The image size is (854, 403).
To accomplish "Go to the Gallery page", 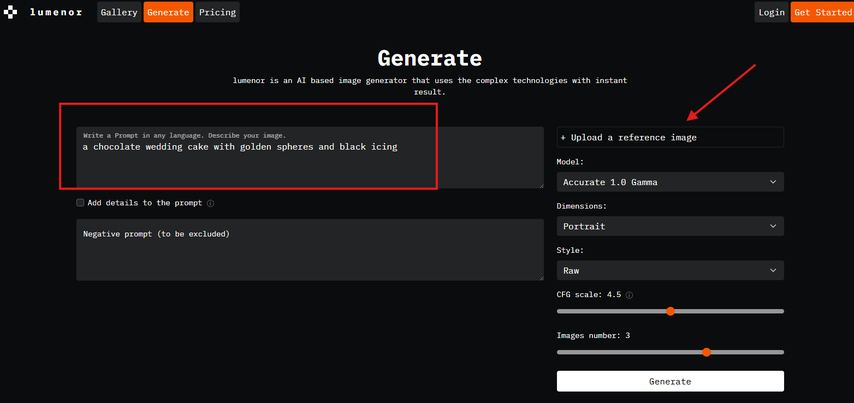I will [119, 12].
